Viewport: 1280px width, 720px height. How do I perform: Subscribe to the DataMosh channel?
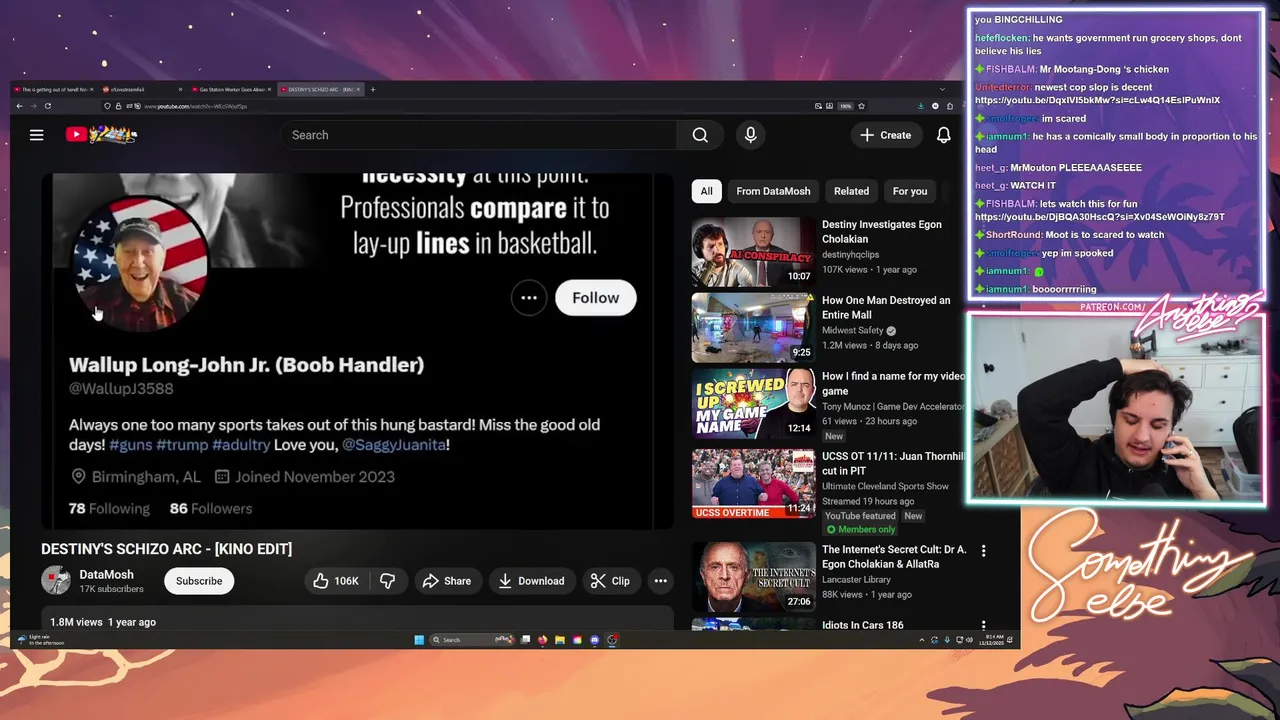(x=199, y=581)
